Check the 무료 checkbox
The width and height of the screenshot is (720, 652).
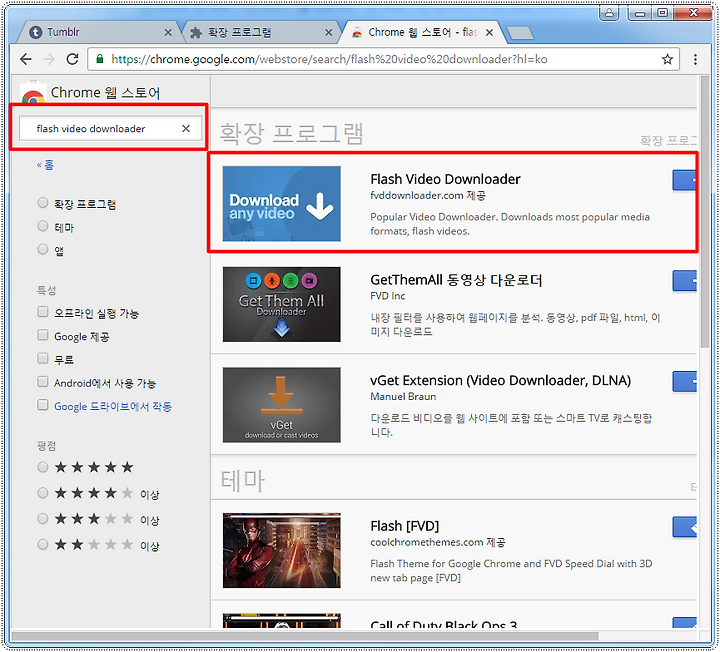click(43, 358)
